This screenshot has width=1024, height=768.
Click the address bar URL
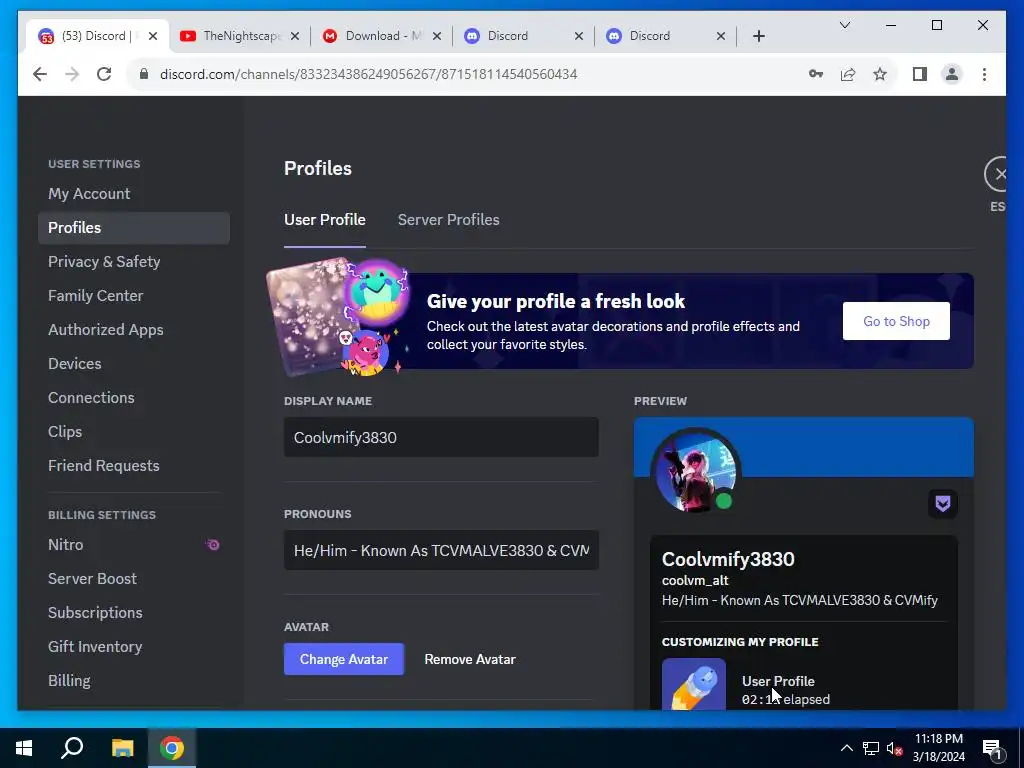tap(368, 74)
